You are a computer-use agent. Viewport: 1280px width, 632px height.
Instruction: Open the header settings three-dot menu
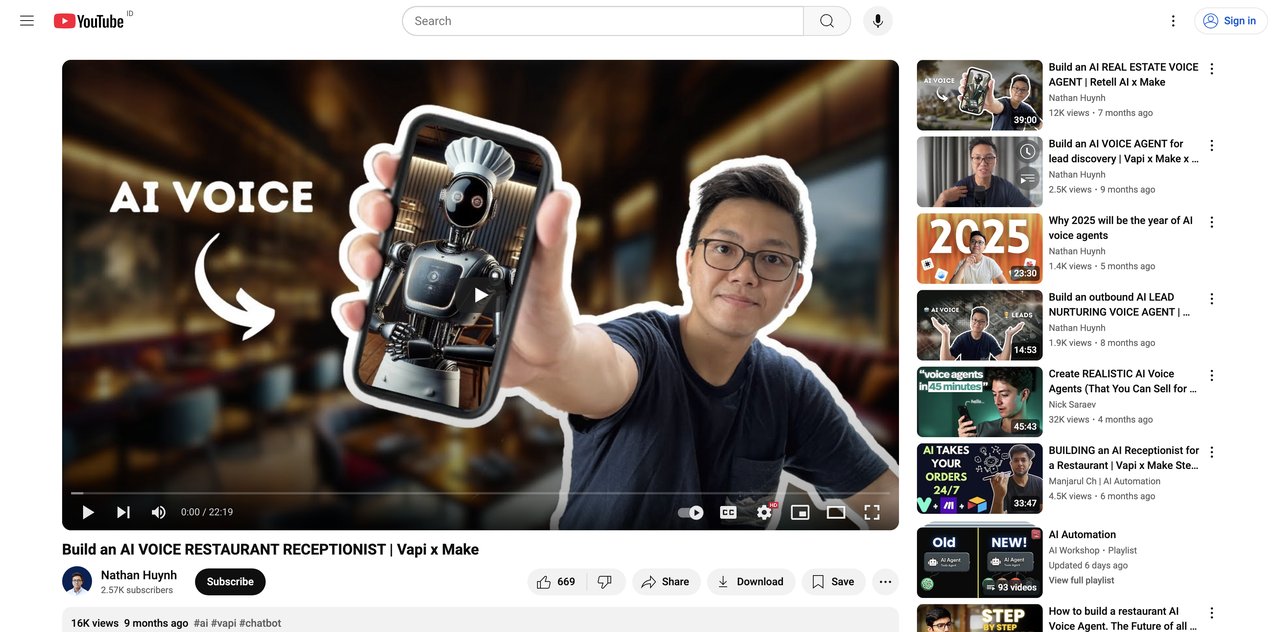coord(1174,21)
